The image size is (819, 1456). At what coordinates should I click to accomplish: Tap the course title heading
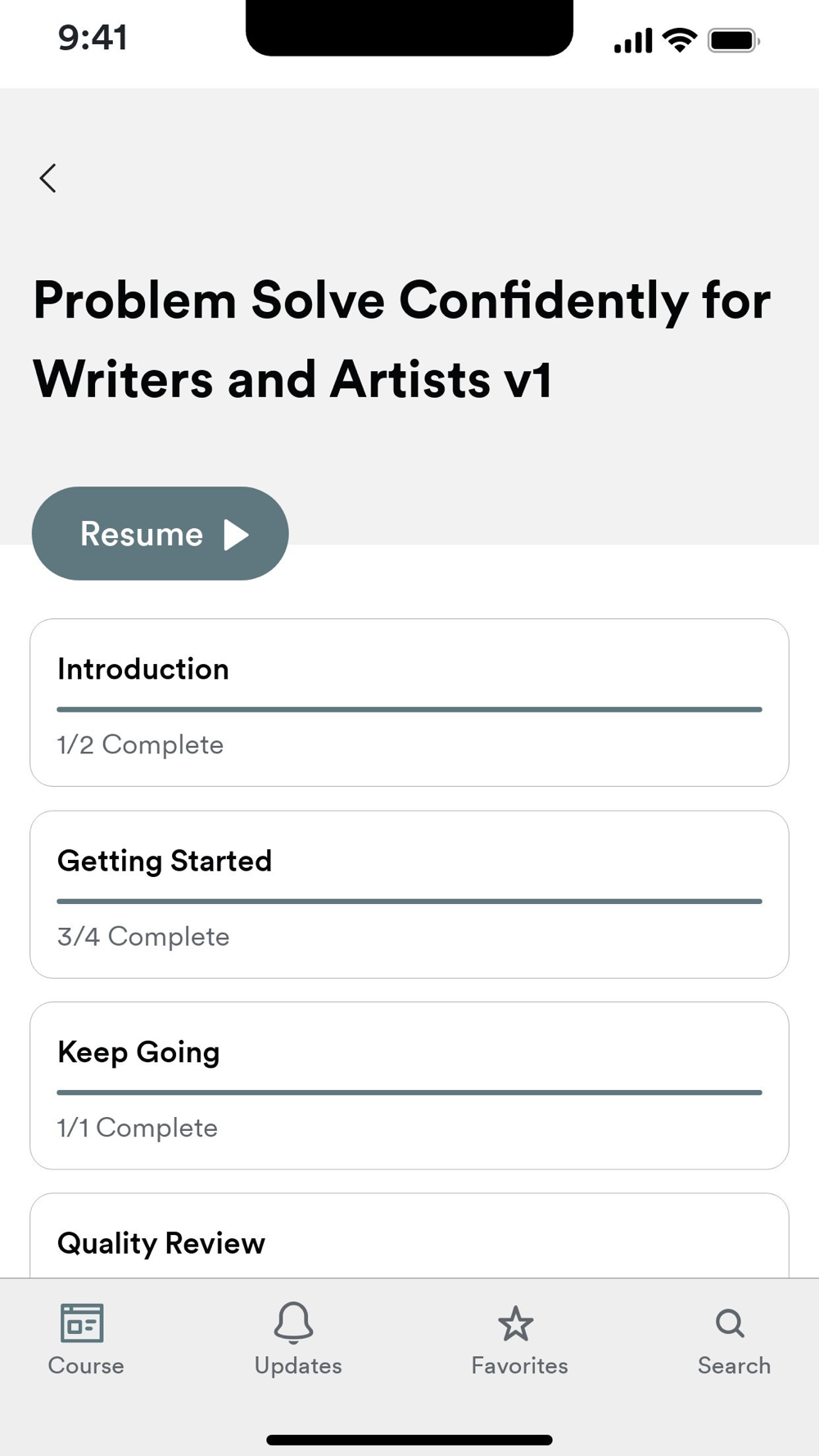(x=401, y=339)
